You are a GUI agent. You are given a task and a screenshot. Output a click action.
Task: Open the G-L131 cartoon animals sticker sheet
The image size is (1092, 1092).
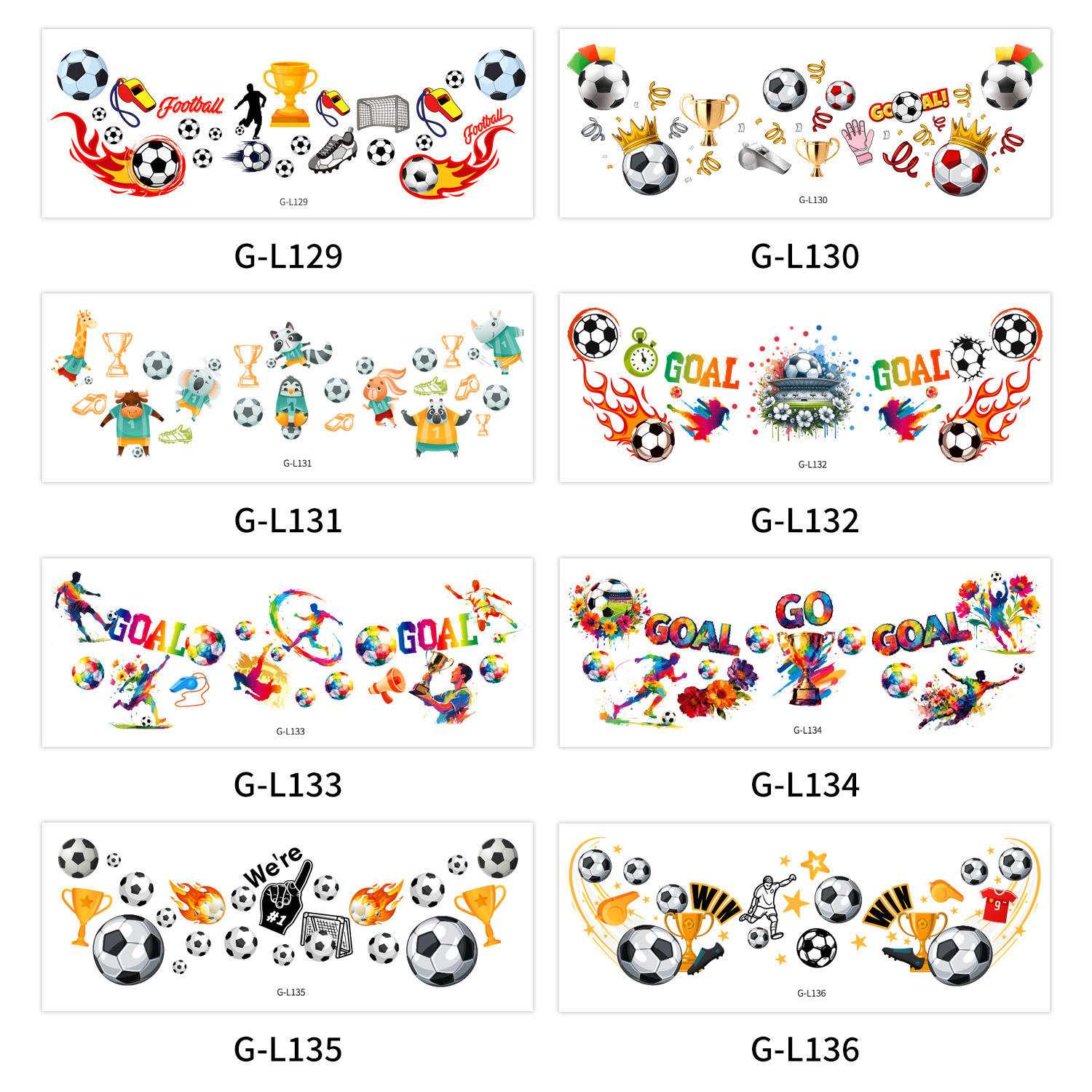(x=288, y=387)
